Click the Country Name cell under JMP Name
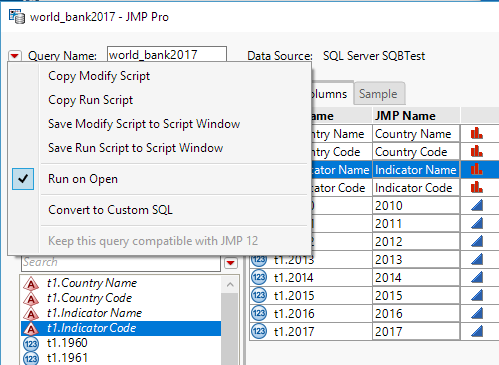This screenshot has height=365, width=499. click(416, 134)
